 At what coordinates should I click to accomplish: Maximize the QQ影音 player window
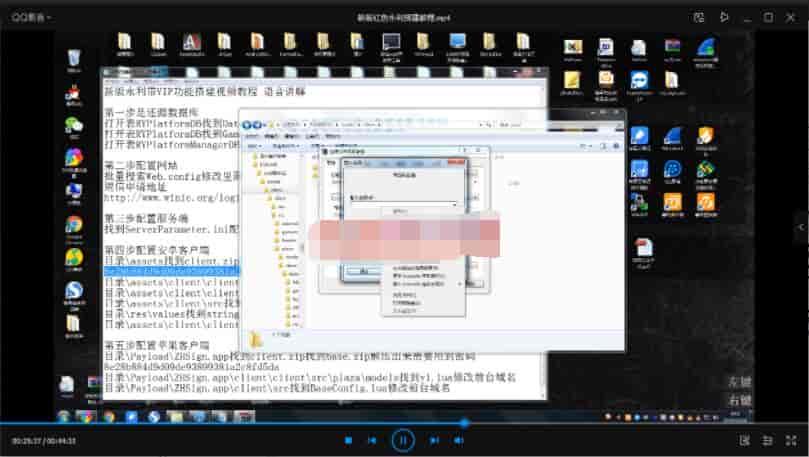[x=768, y=17]
